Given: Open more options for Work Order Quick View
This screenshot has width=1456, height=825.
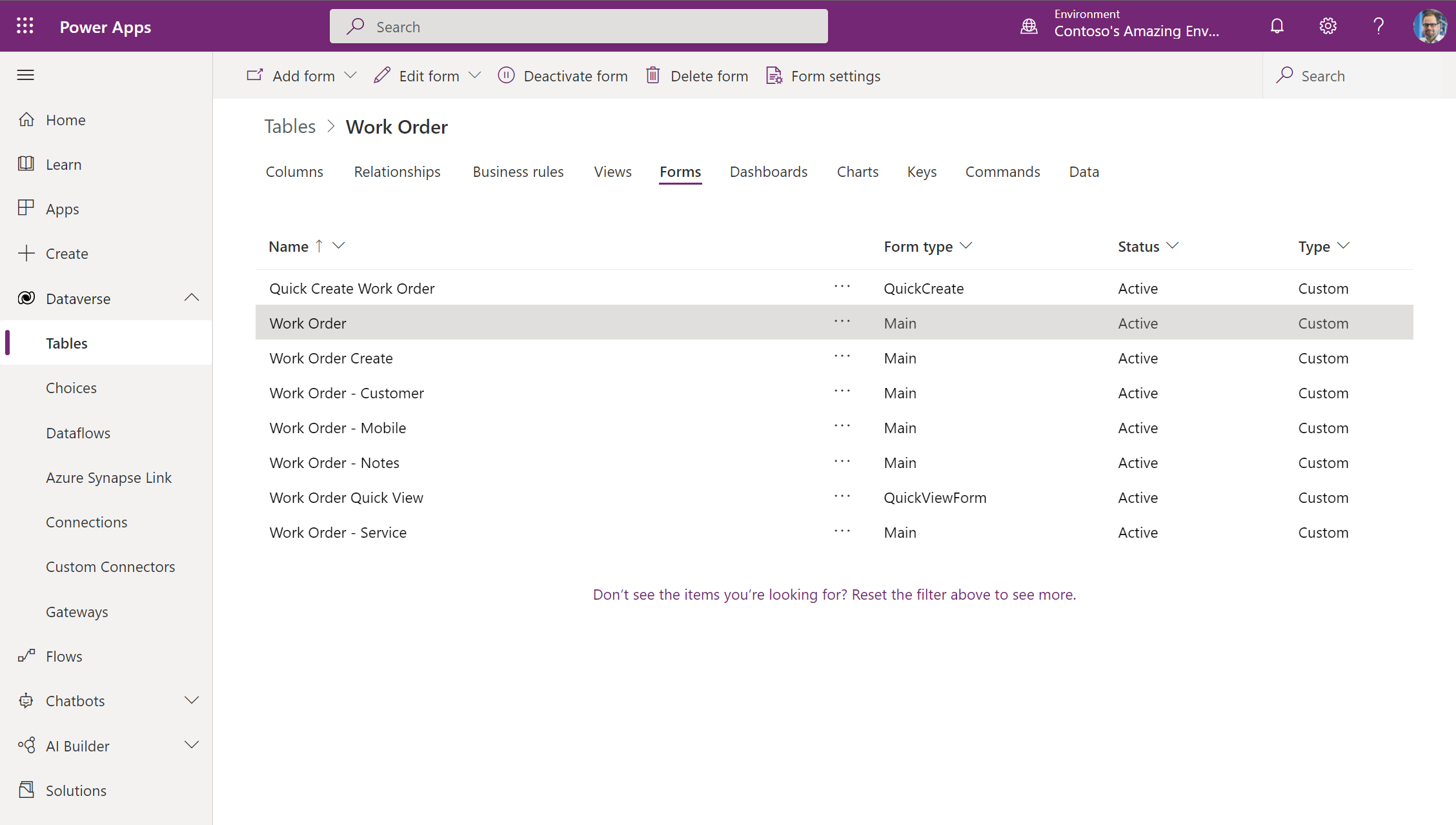Looking at the screenshot, I should (x=842, y=496).
